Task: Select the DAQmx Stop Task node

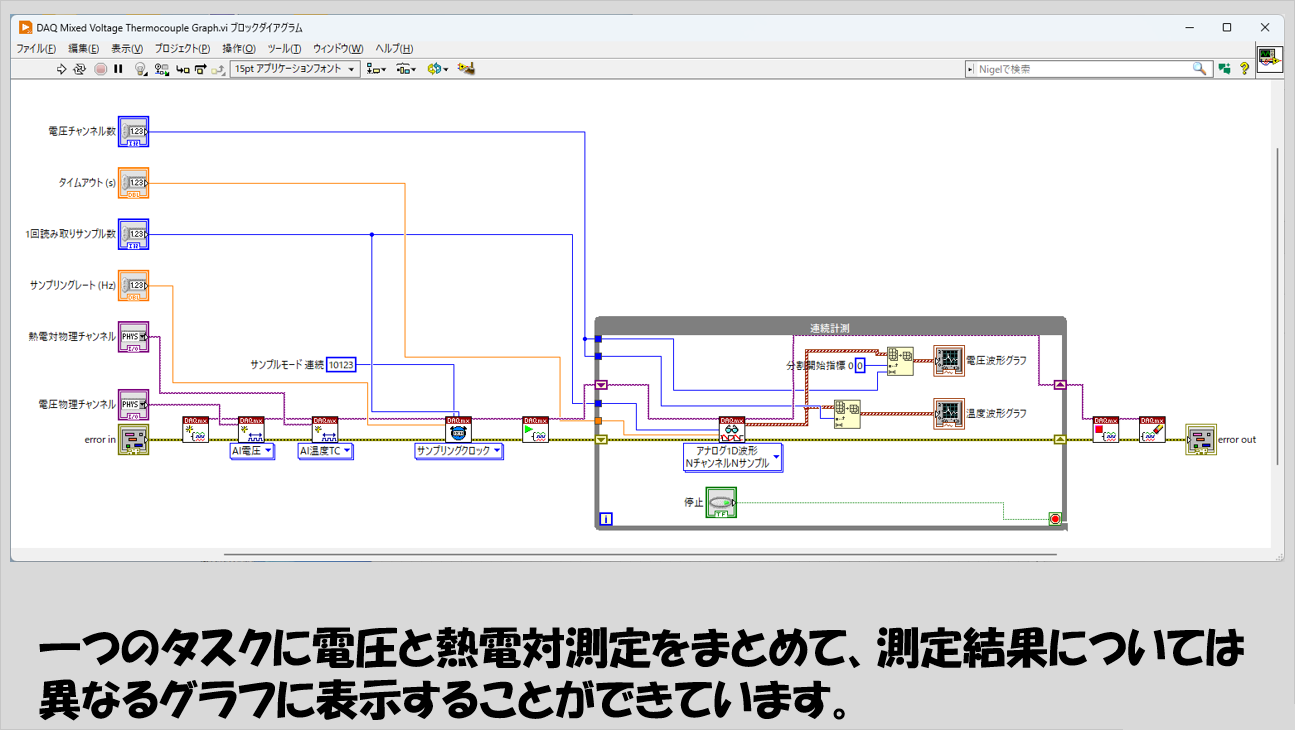Action: coord(1105,430)
